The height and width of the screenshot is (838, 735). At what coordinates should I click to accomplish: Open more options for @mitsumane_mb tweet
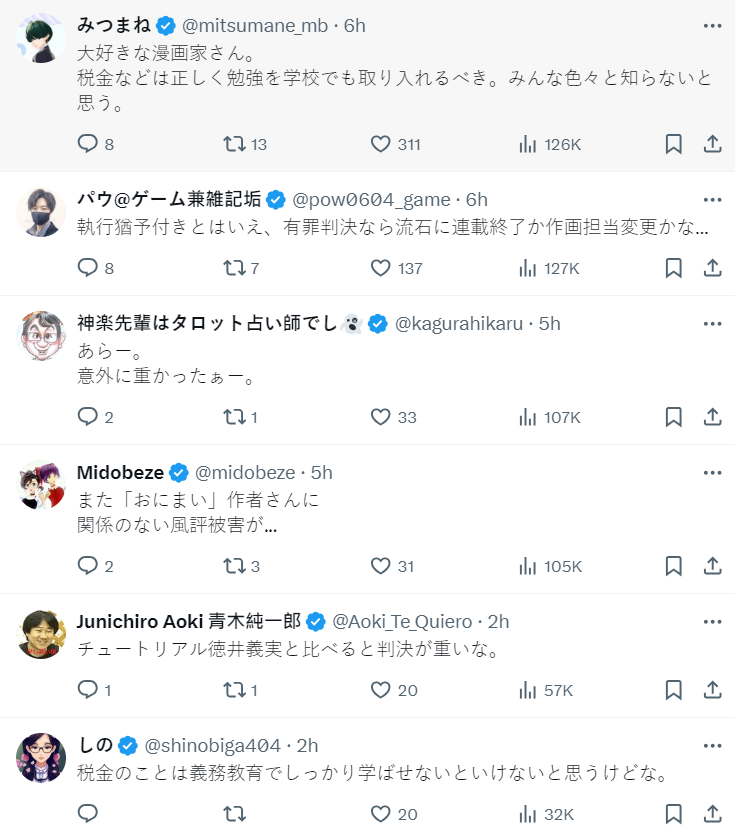click(712, 26)
